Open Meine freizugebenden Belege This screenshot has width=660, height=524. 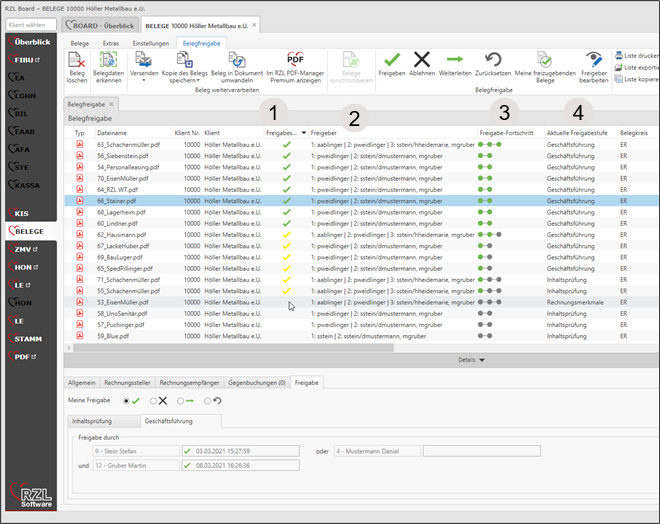click(x=544, y=61)
